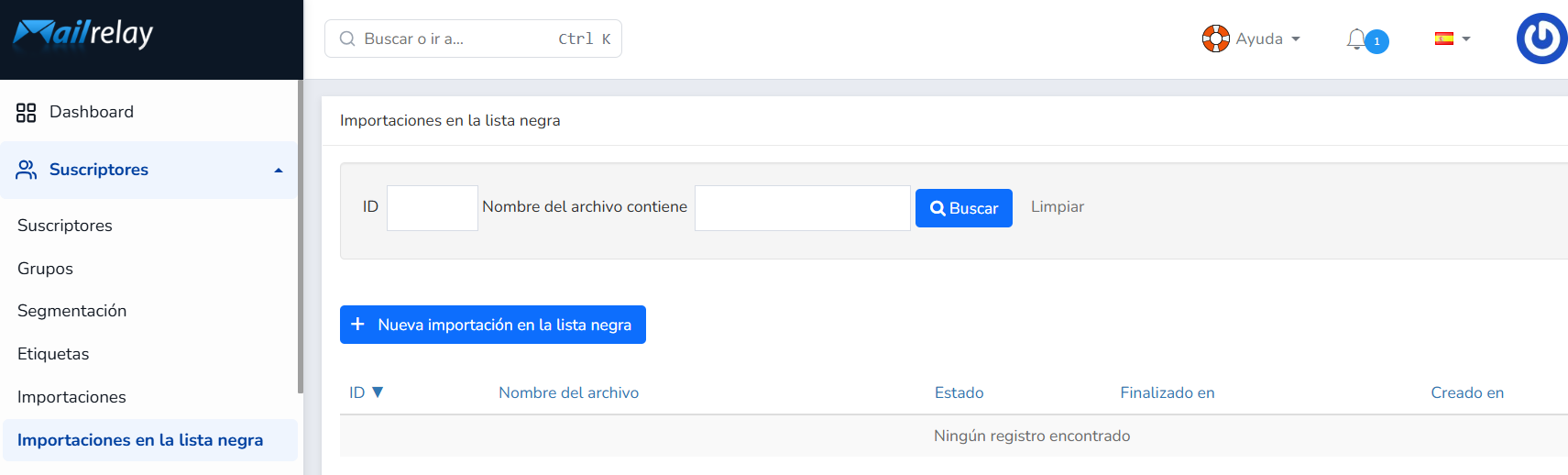Image resolution: width=1568 pixels, height=475 pixels.
Task: Click 'Ningún registro encontrado' text
Action: tap(1032, 436)
